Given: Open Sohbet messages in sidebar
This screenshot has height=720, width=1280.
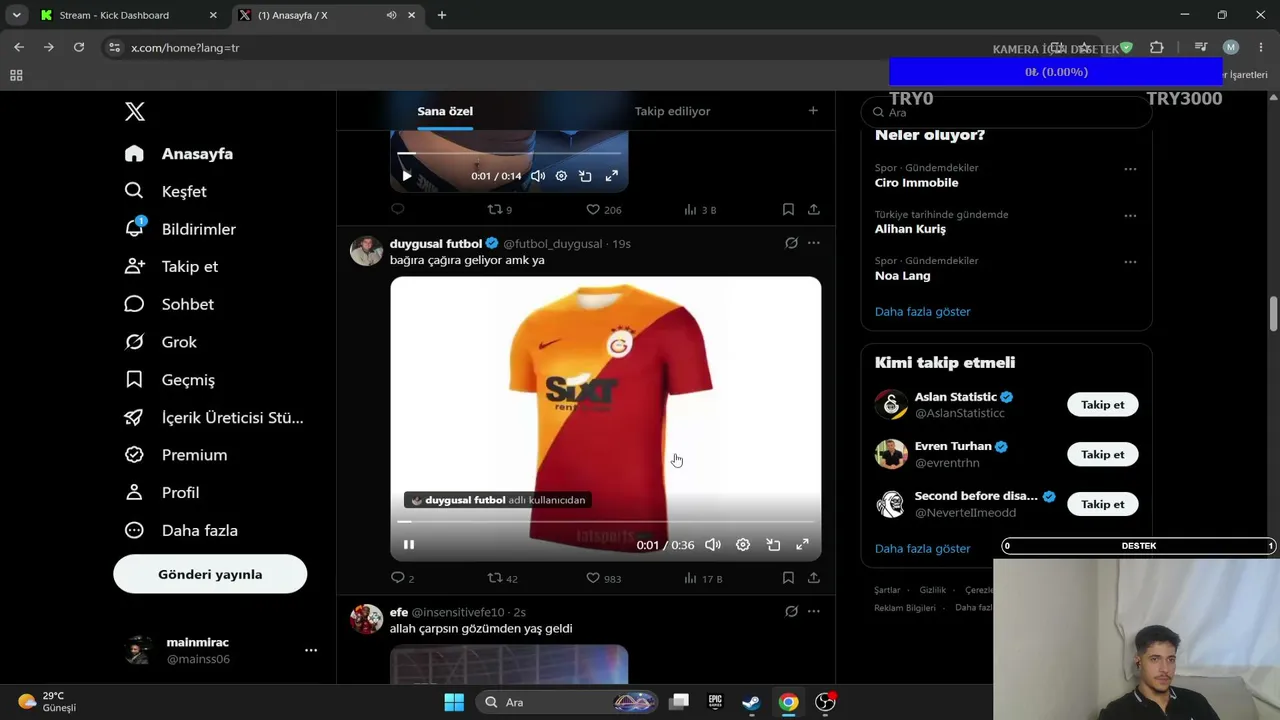Looking at the screenshot, I should (168, 304).
